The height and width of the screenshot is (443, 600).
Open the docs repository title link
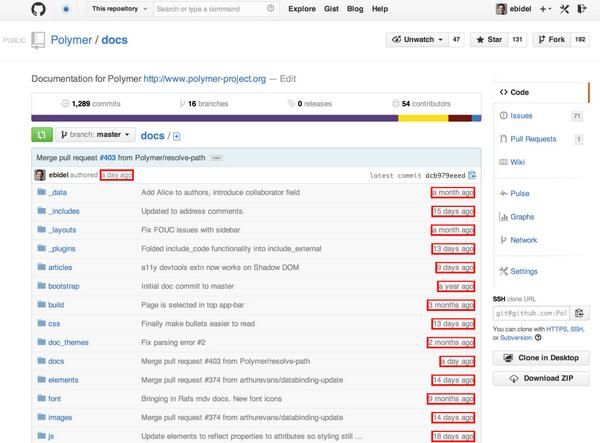tap(114, 40)
